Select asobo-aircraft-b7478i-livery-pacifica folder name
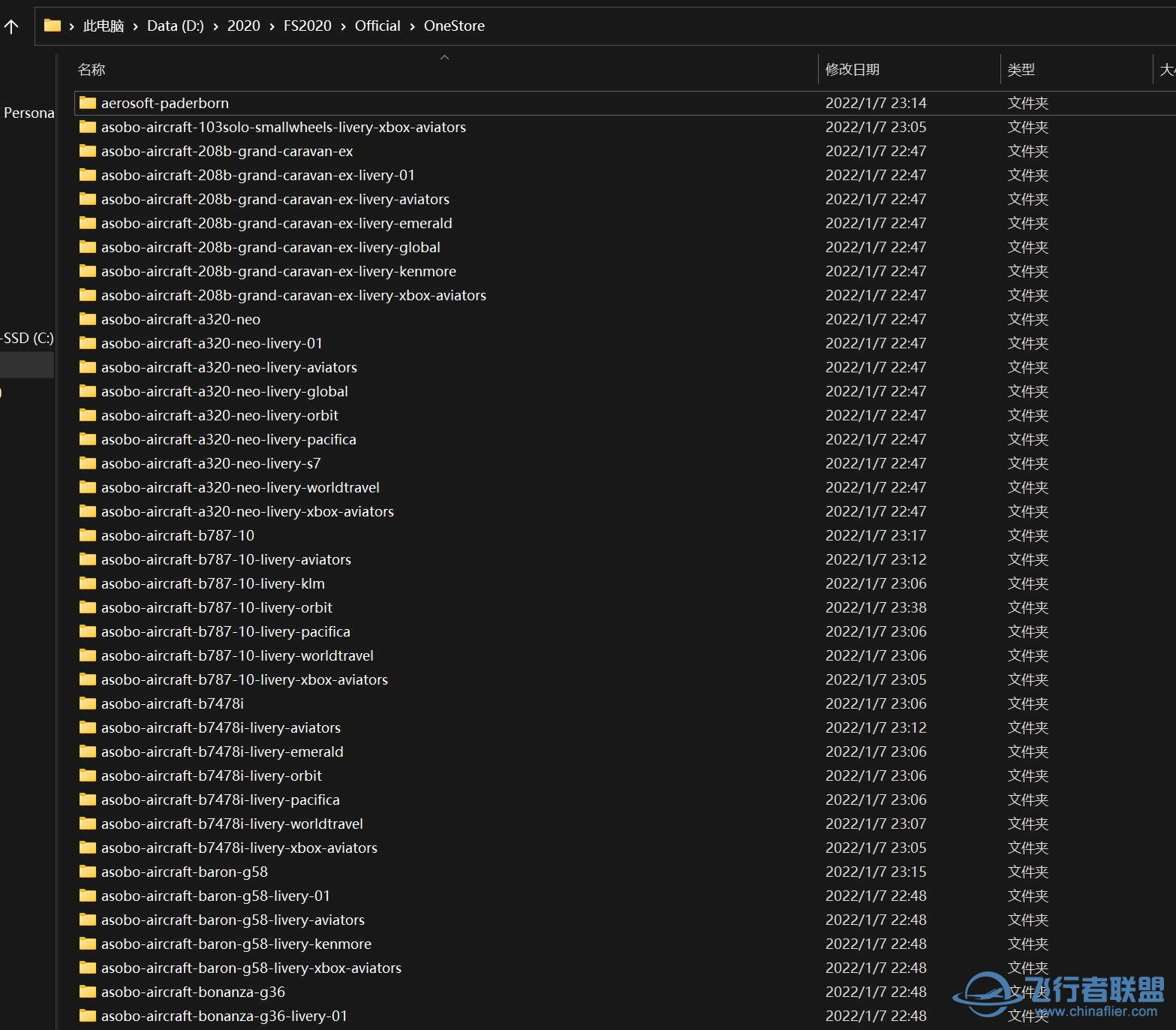 coord(221,800)
